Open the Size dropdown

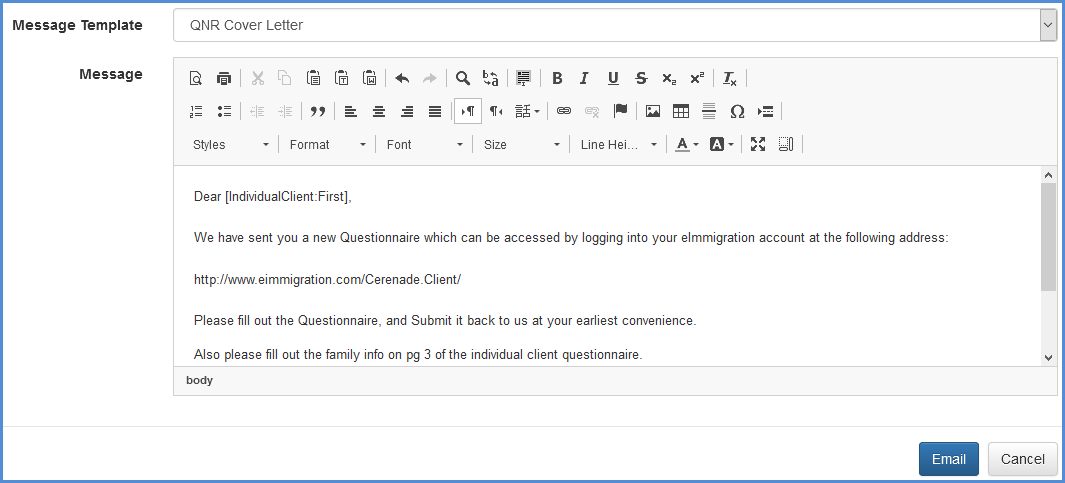coord(522,144)
